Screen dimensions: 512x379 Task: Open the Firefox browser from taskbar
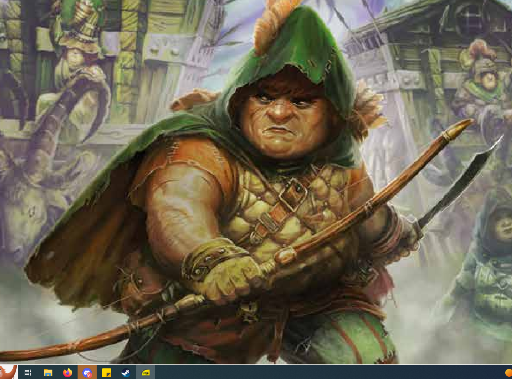click(x=67, y=372)
